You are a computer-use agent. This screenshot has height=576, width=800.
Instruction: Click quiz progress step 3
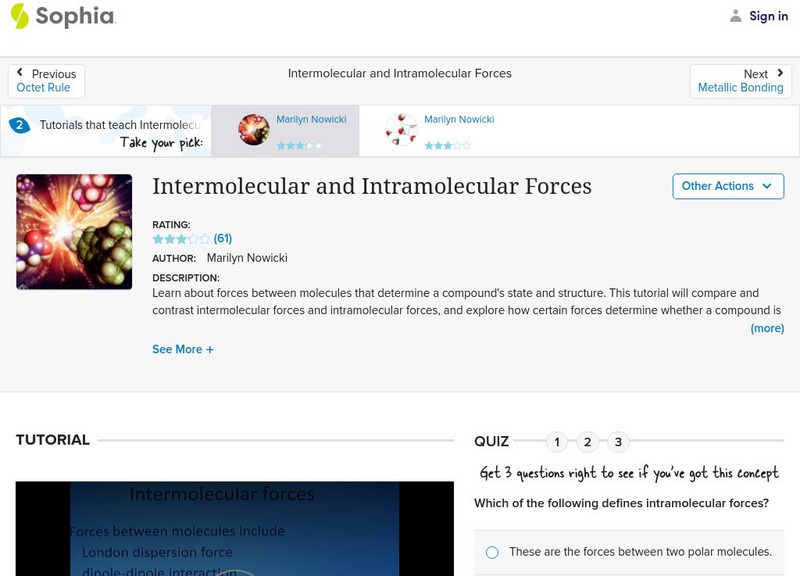[617, 439]
